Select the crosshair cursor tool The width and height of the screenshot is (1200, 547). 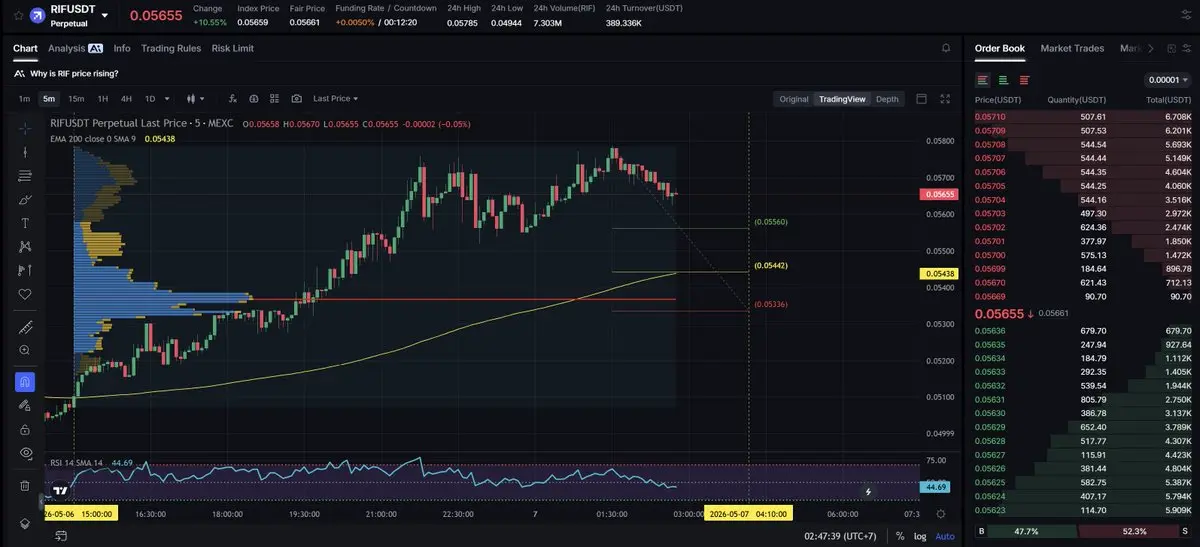coord(25,128)
